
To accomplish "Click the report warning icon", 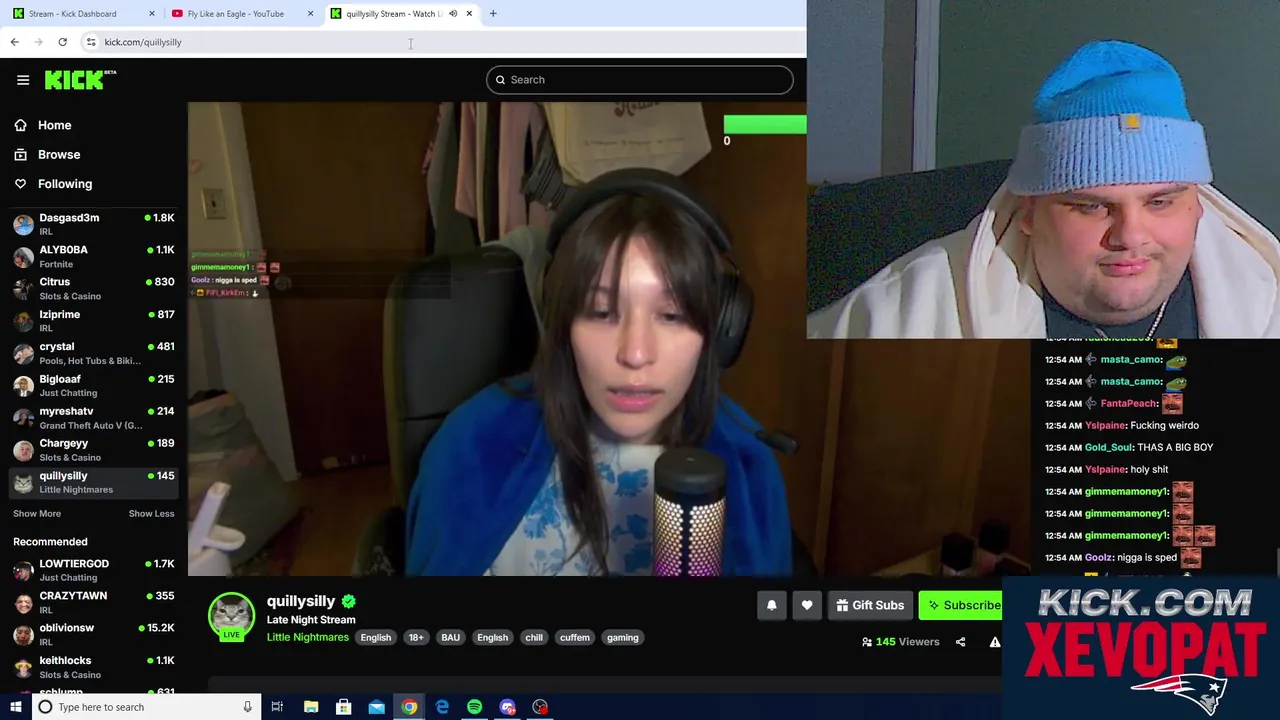I will [x=995, y=642].
